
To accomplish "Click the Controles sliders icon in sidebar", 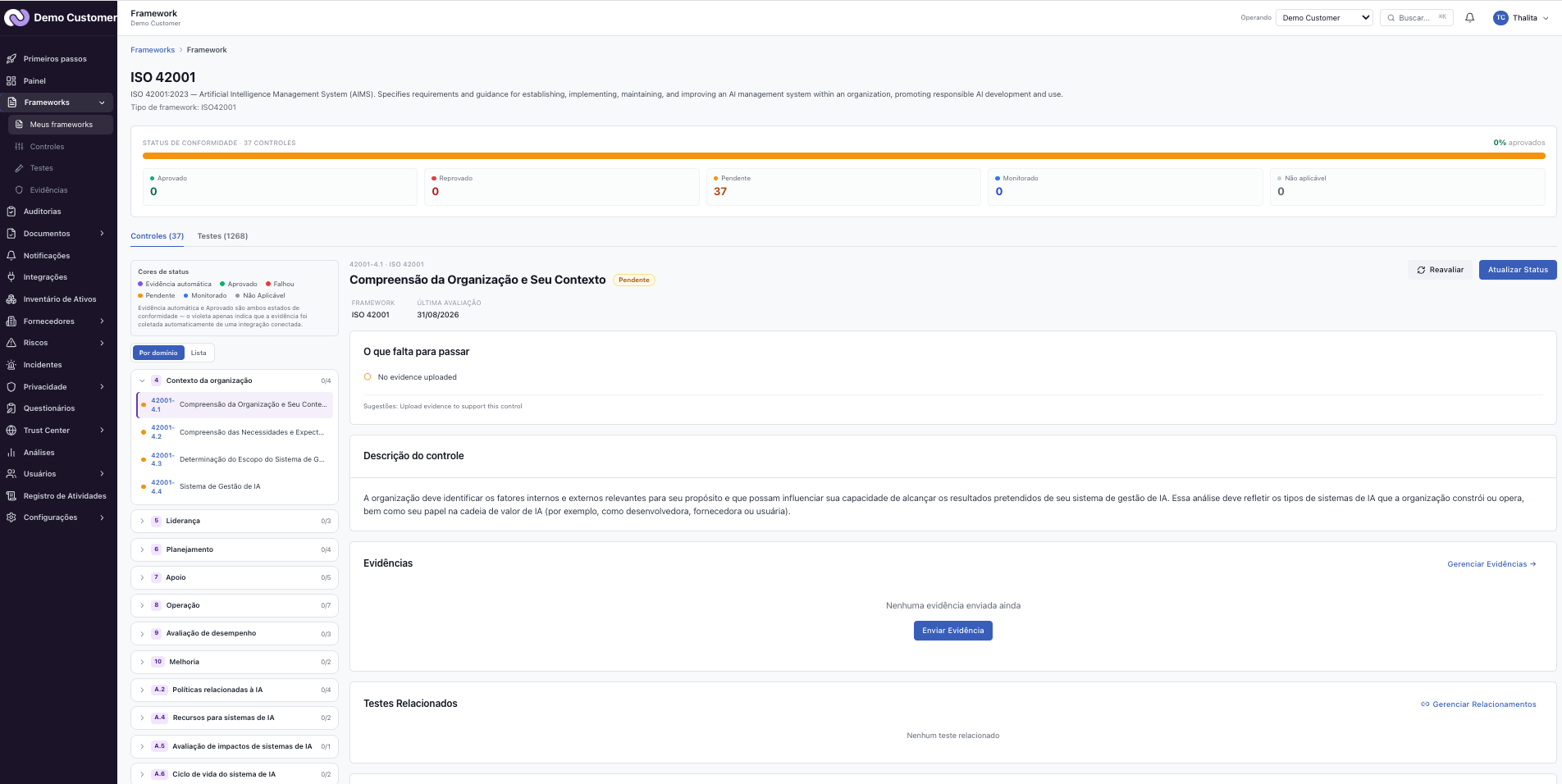I will pos(19,147).
